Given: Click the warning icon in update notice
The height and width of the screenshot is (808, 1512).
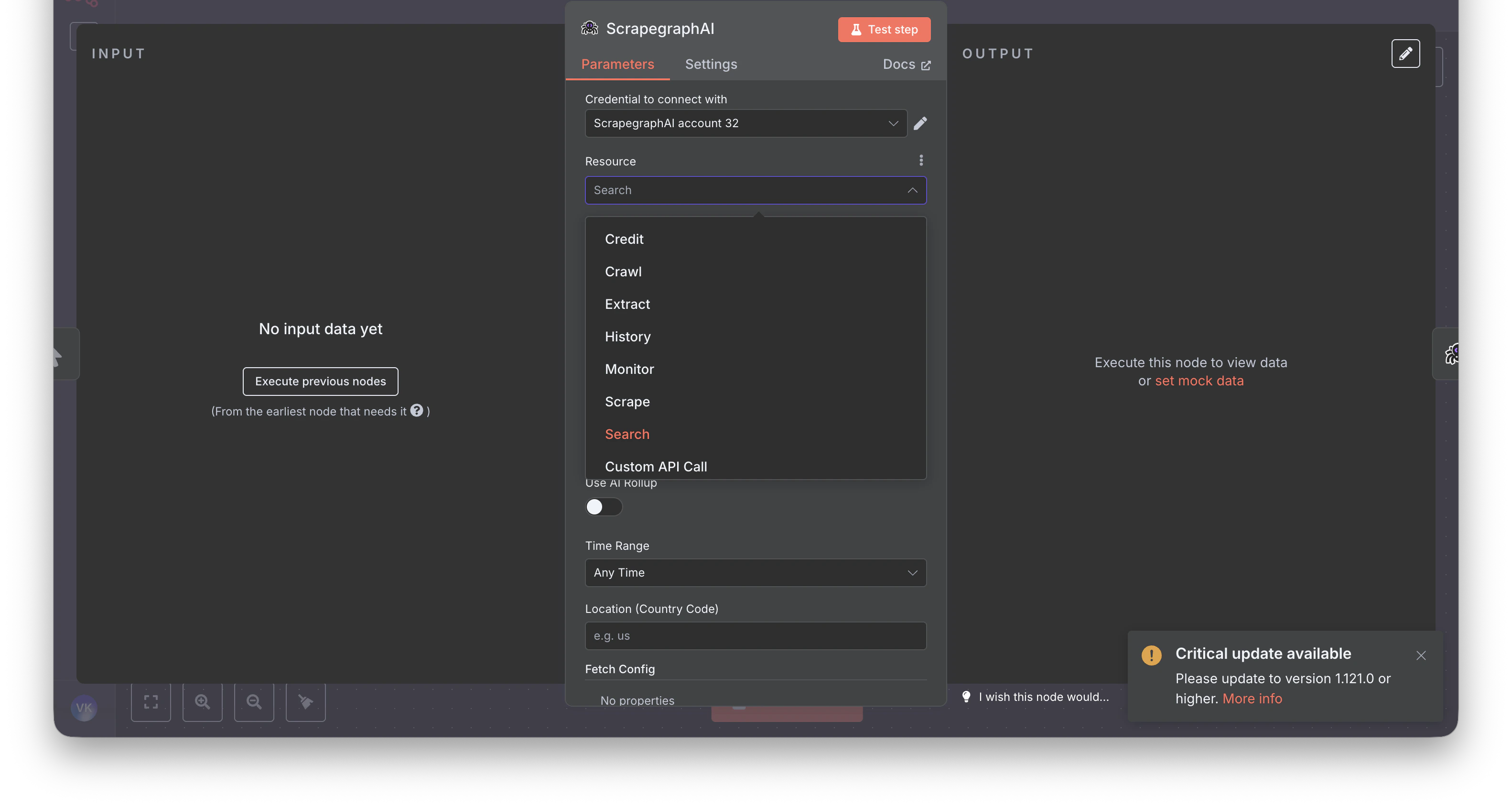Looking at the screenshot, I should click(x=1151, y=655).
